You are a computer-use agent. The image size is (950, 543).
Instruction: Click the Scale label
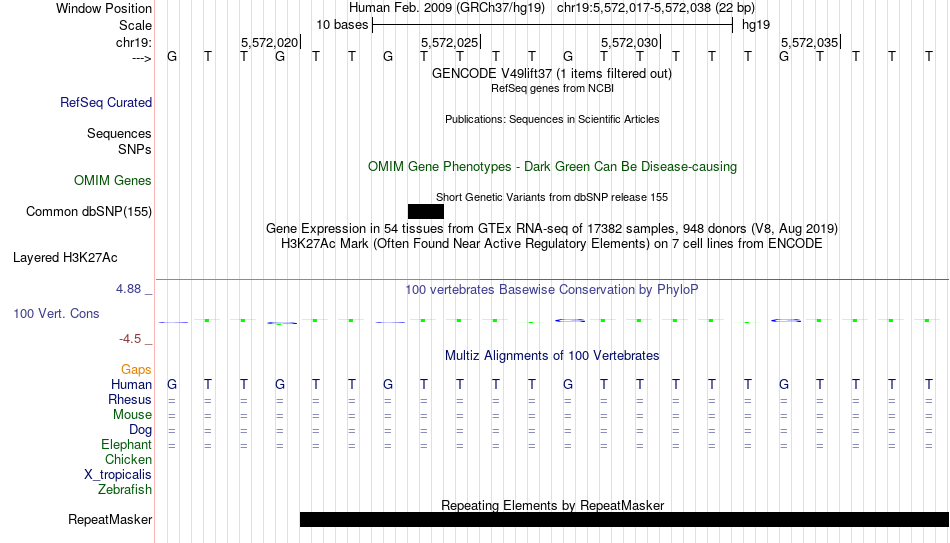[136, 25]
